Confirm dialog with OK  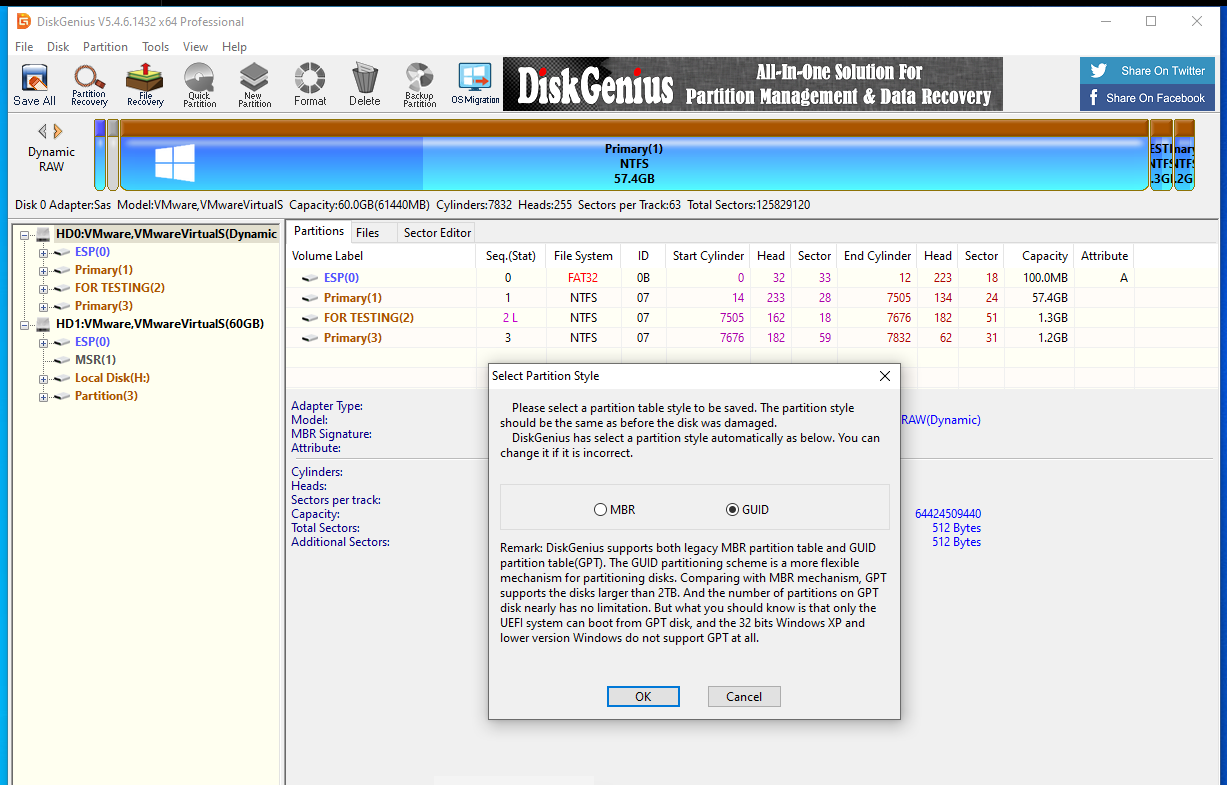tap(643, 697)
